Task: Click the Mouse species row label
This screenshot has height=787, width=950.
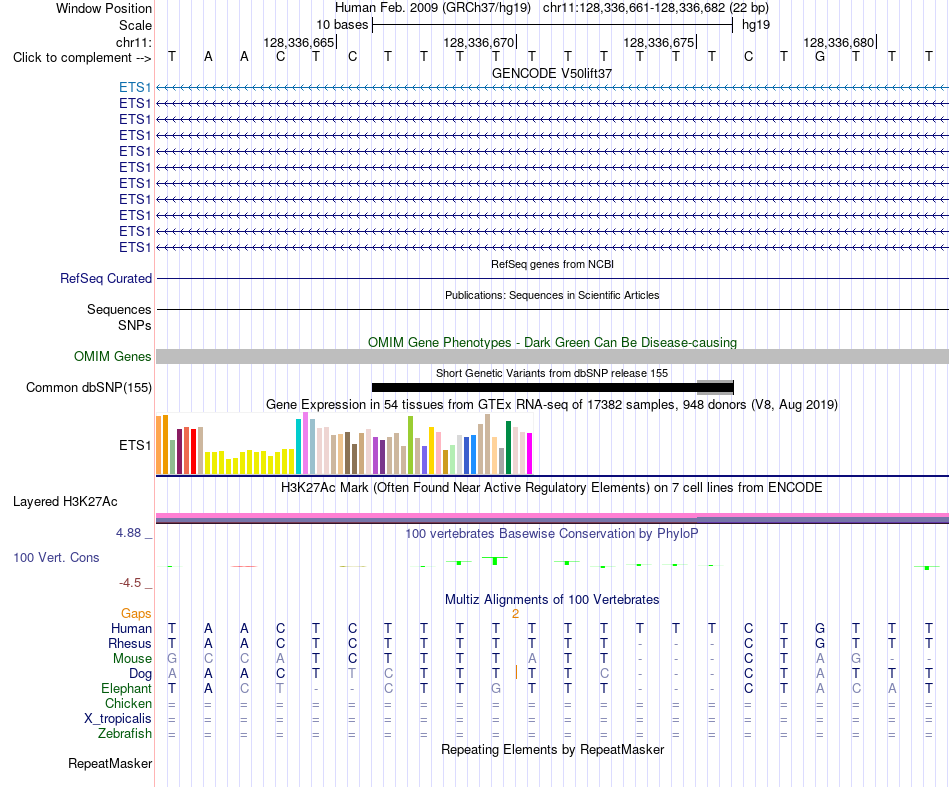Action: pyautogui.click(x=132, y=659)
